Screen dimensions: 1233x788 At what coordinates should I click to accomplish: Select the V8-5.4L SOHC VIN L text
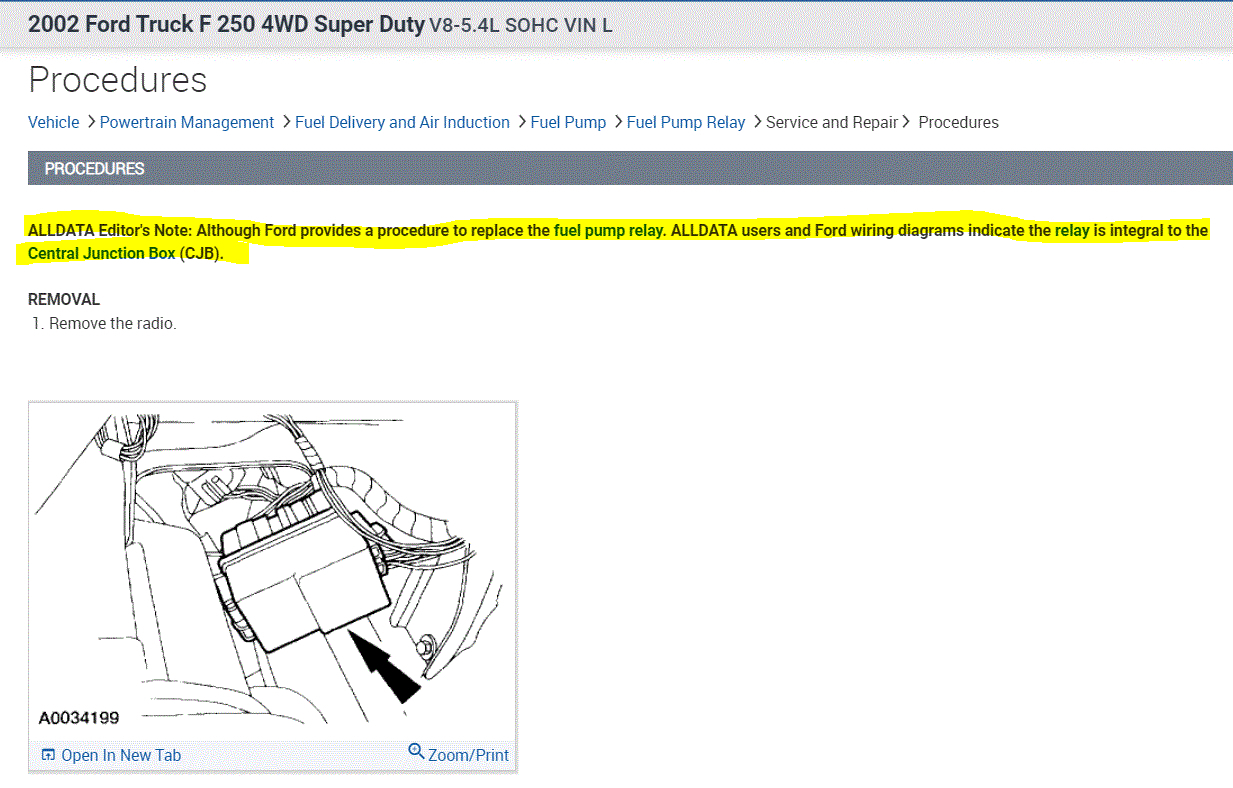point(521,25)
